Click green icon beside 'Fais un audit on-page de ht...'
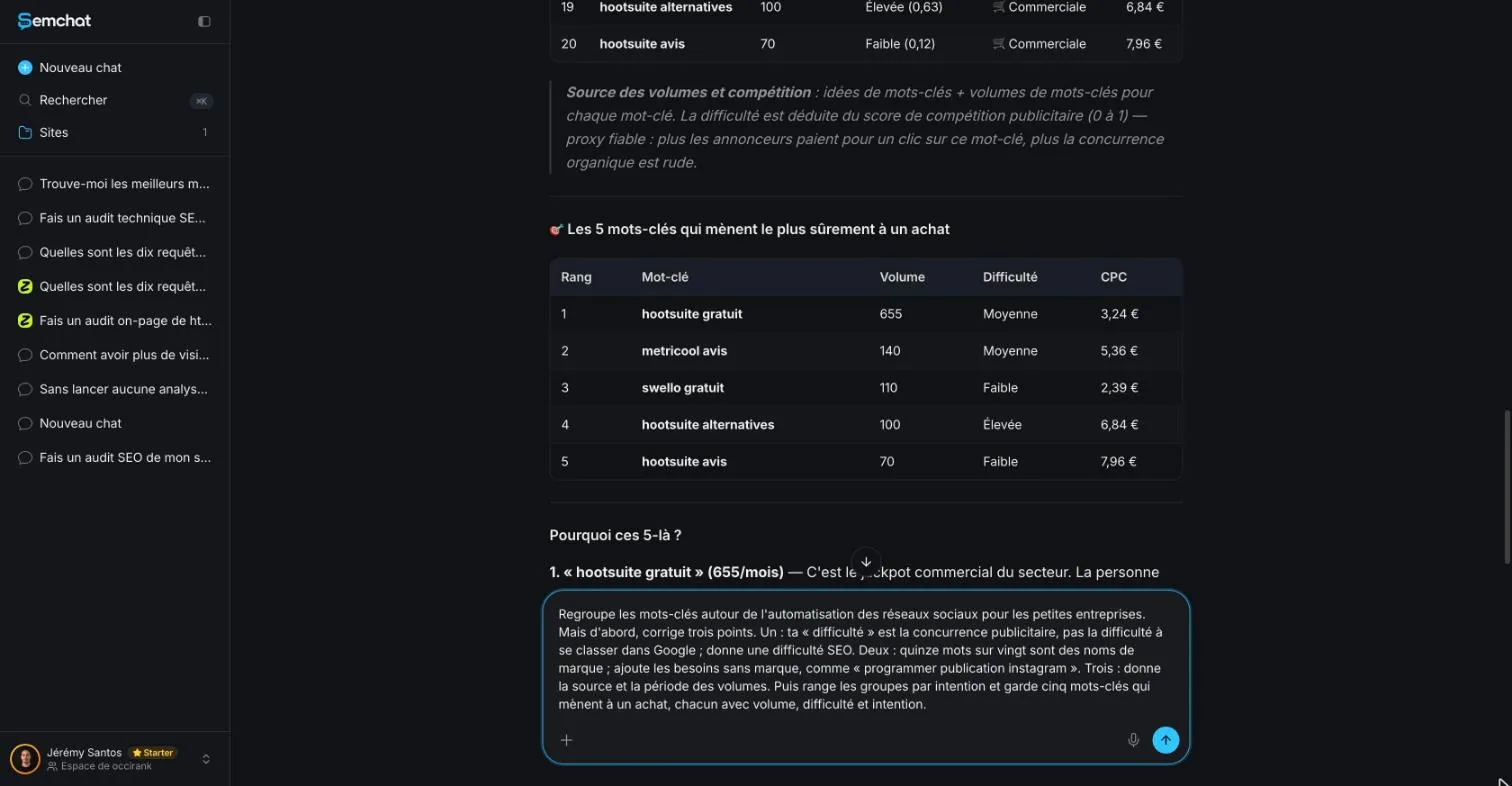Screen dimensions: 1512x786 [x=25, y=321]
